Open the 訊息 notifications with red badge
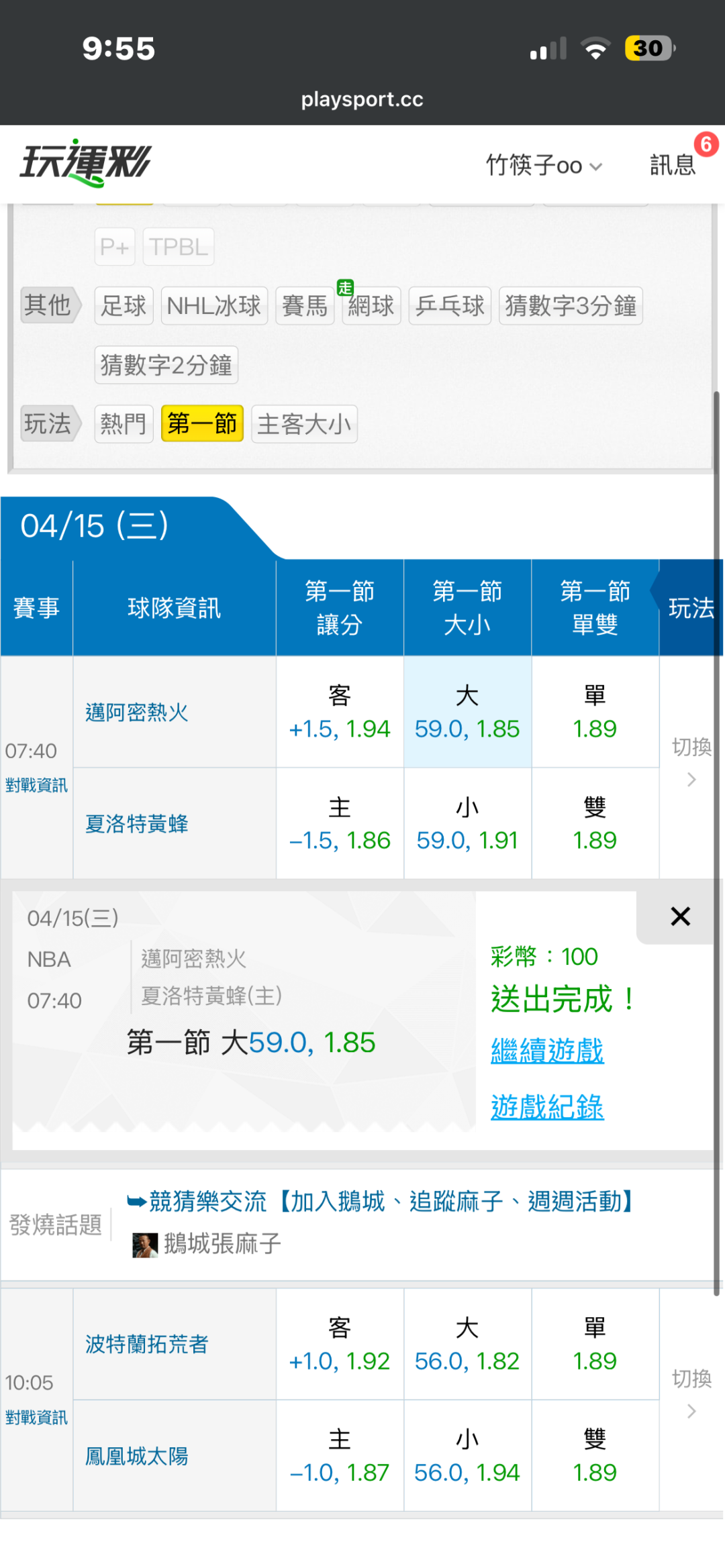 673,164
